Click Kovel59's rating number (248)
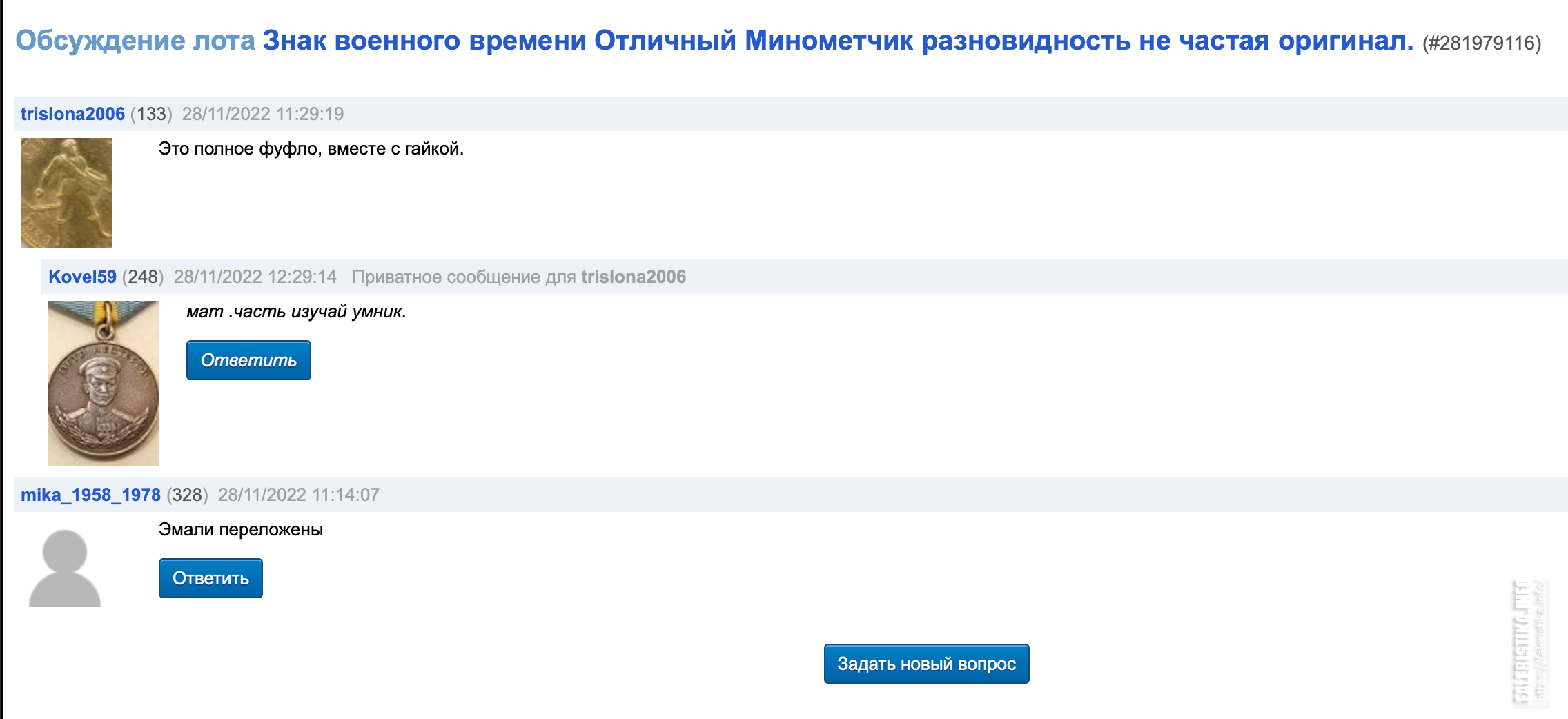This screenshot has width=1568, height=719. tap(143, 277)
